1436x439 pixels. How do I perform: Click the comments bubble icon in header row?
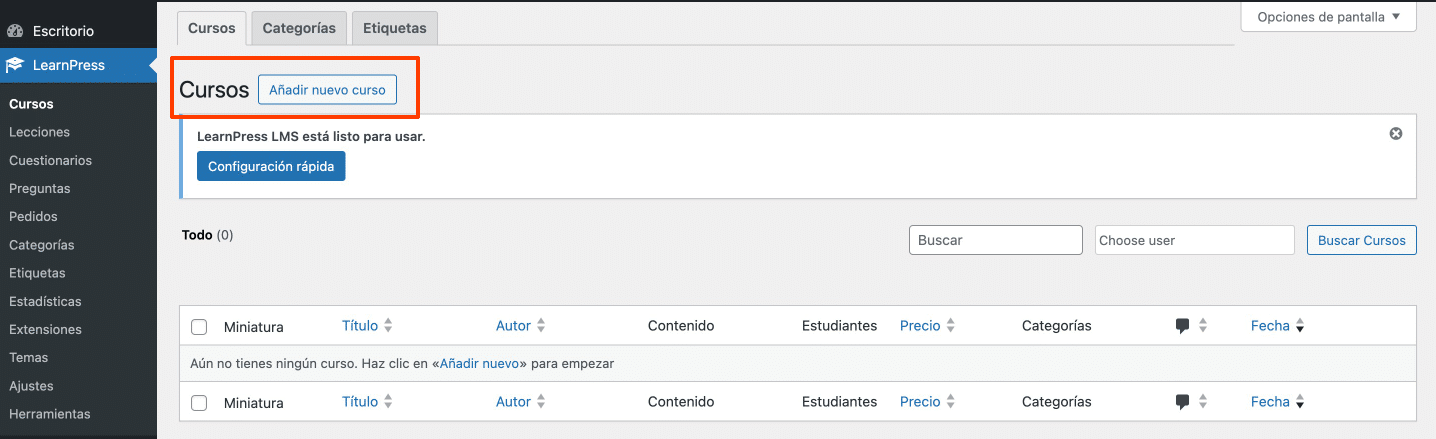pos(1183,326)
